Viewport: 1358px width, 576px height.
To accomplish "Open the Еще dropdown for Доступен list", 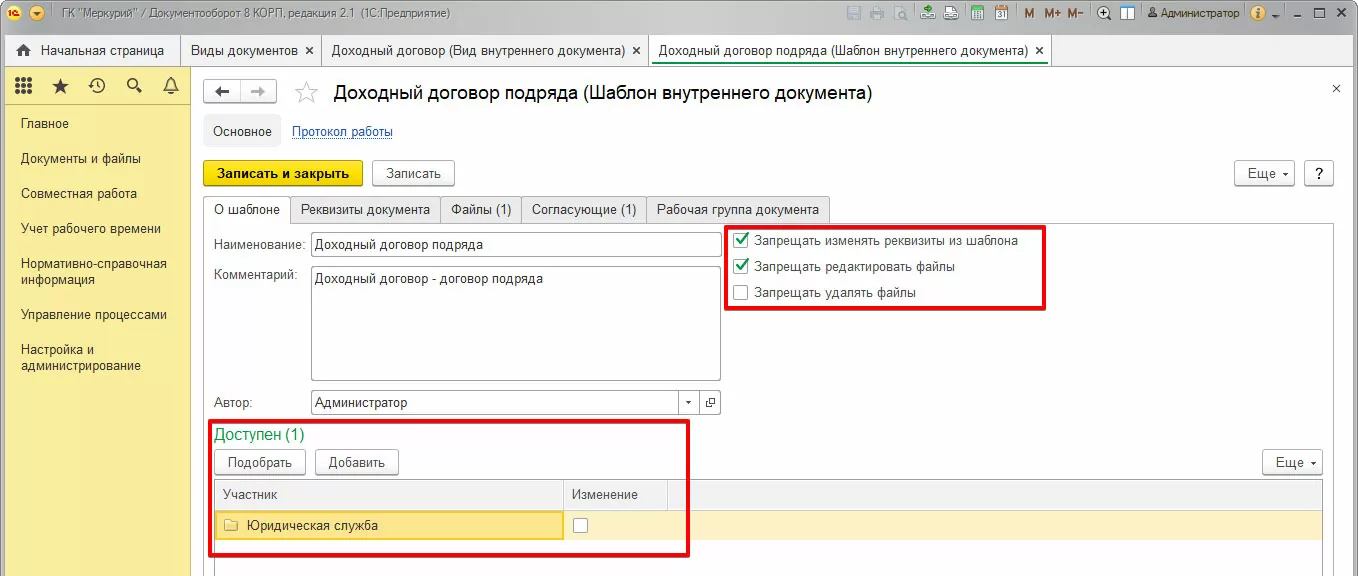I will [1293, 462].
